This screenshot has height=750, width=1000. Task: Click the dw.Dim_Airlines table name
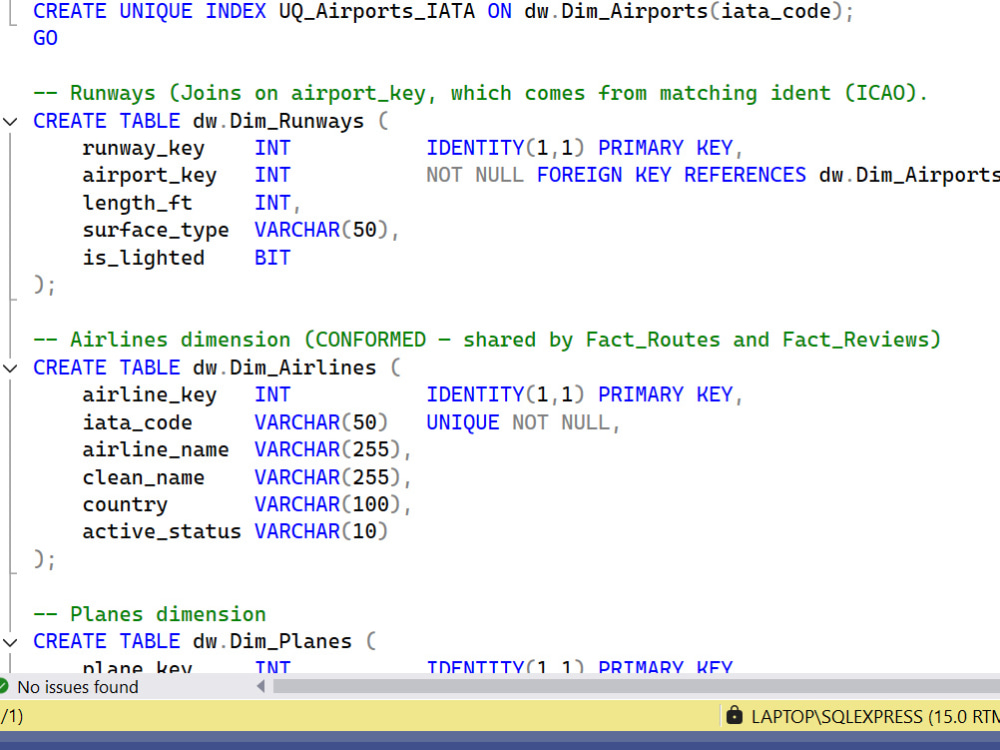[x=284, y=368]
